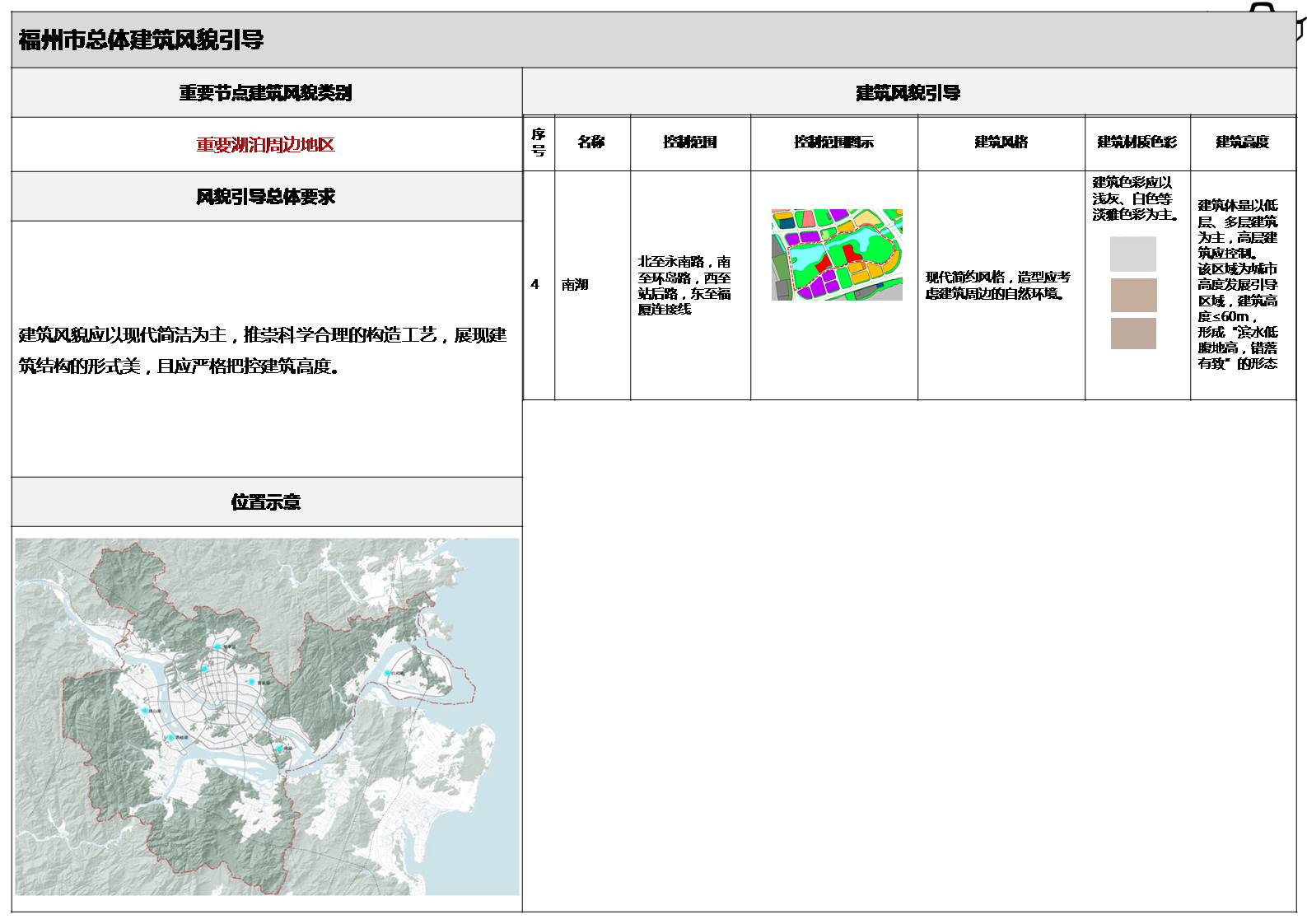Select the 位置示意 section header
The height and width of the screenshot is (924, 1307).
click(265, 502)
